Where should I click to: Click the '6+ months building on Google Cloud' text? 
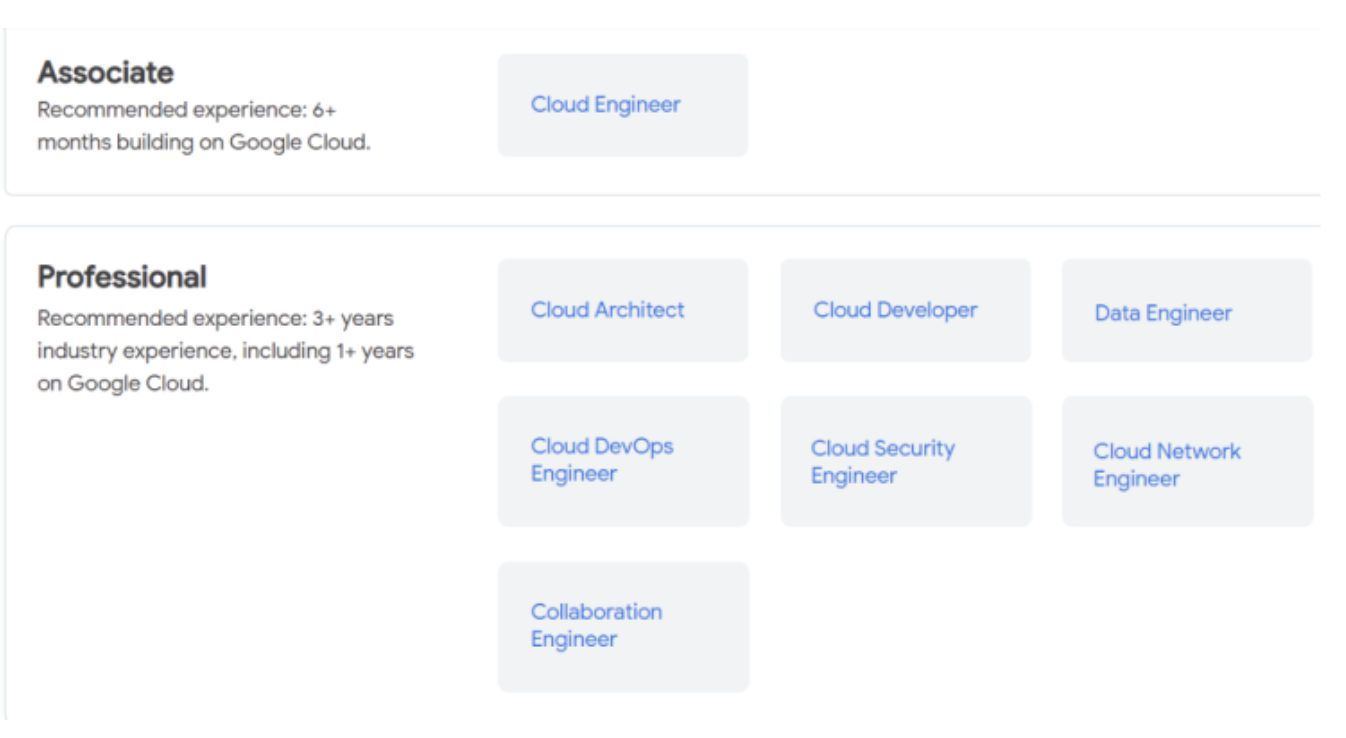[204, 126]
